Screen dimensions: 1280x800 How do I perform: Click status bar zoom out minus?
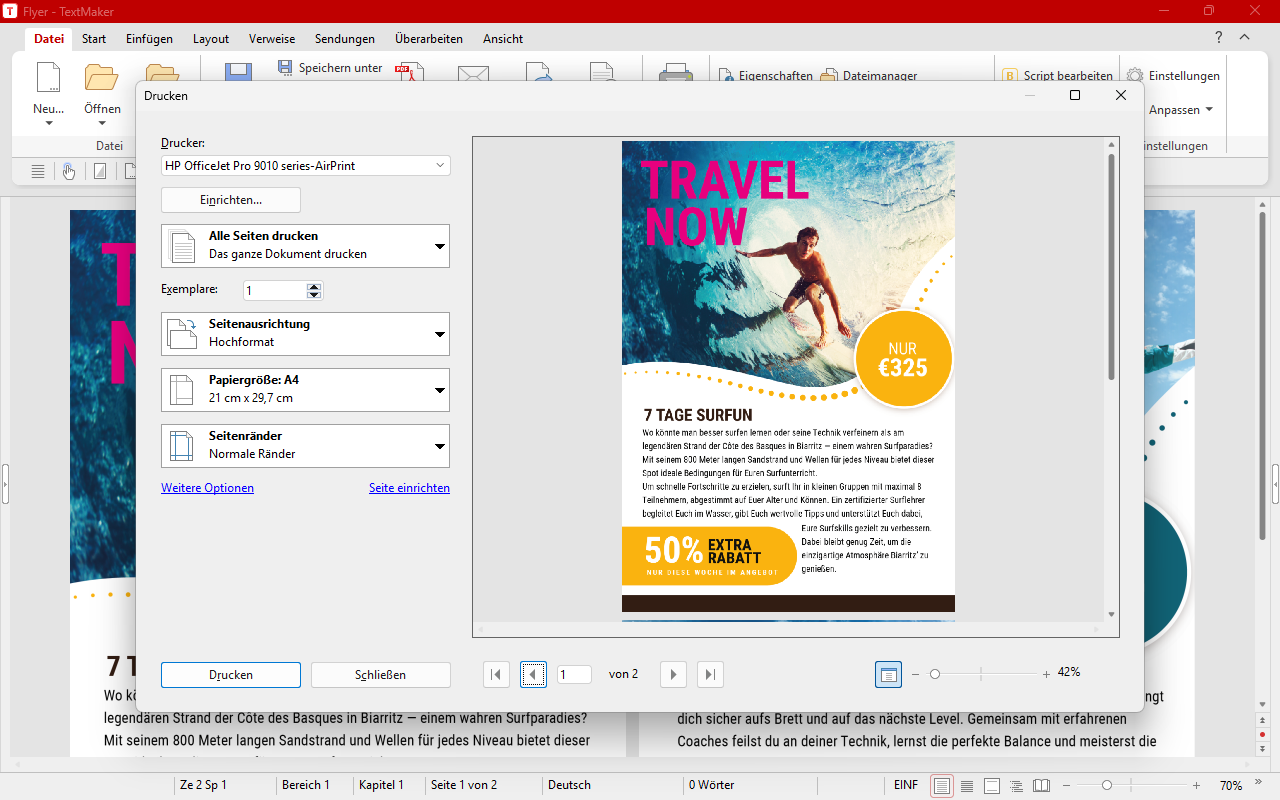click(1067, 786)
